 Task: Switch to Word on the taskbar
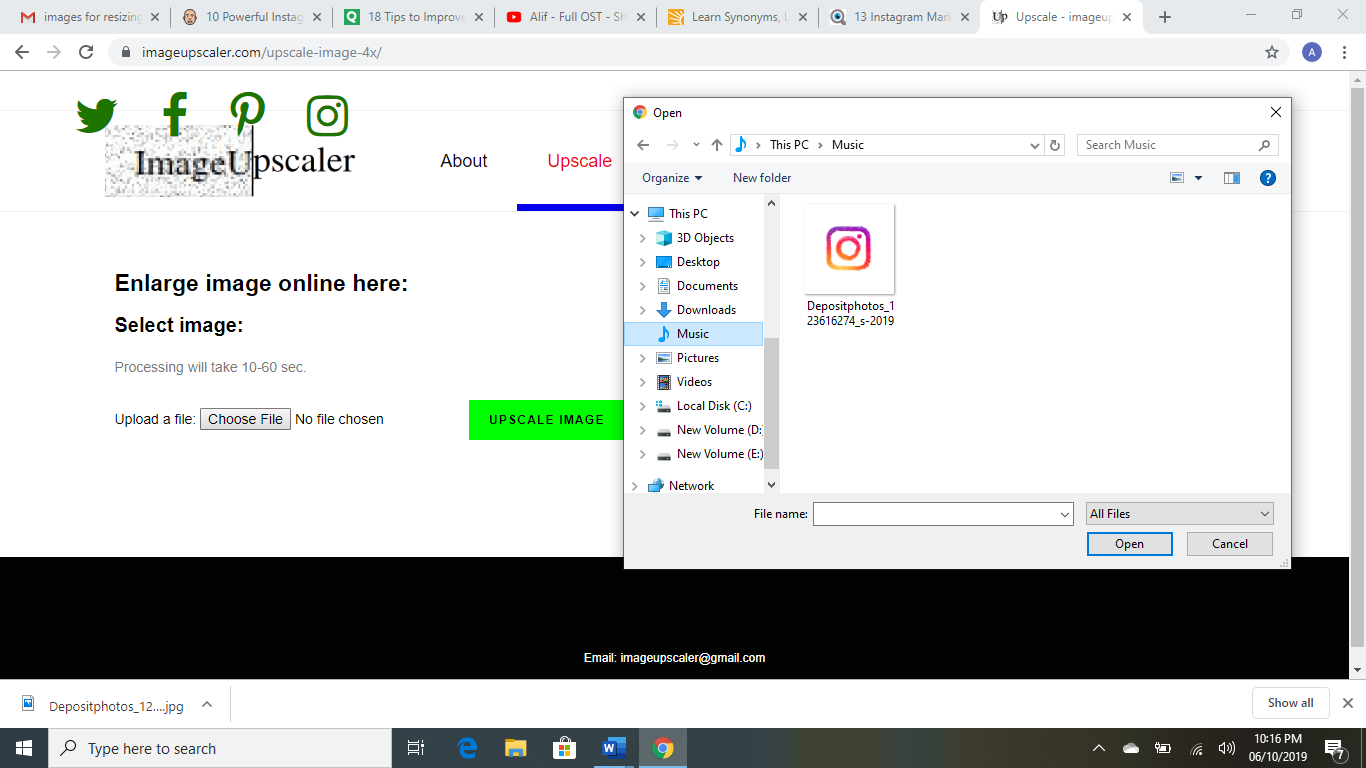pyautogui.click(x=613, y=748)
